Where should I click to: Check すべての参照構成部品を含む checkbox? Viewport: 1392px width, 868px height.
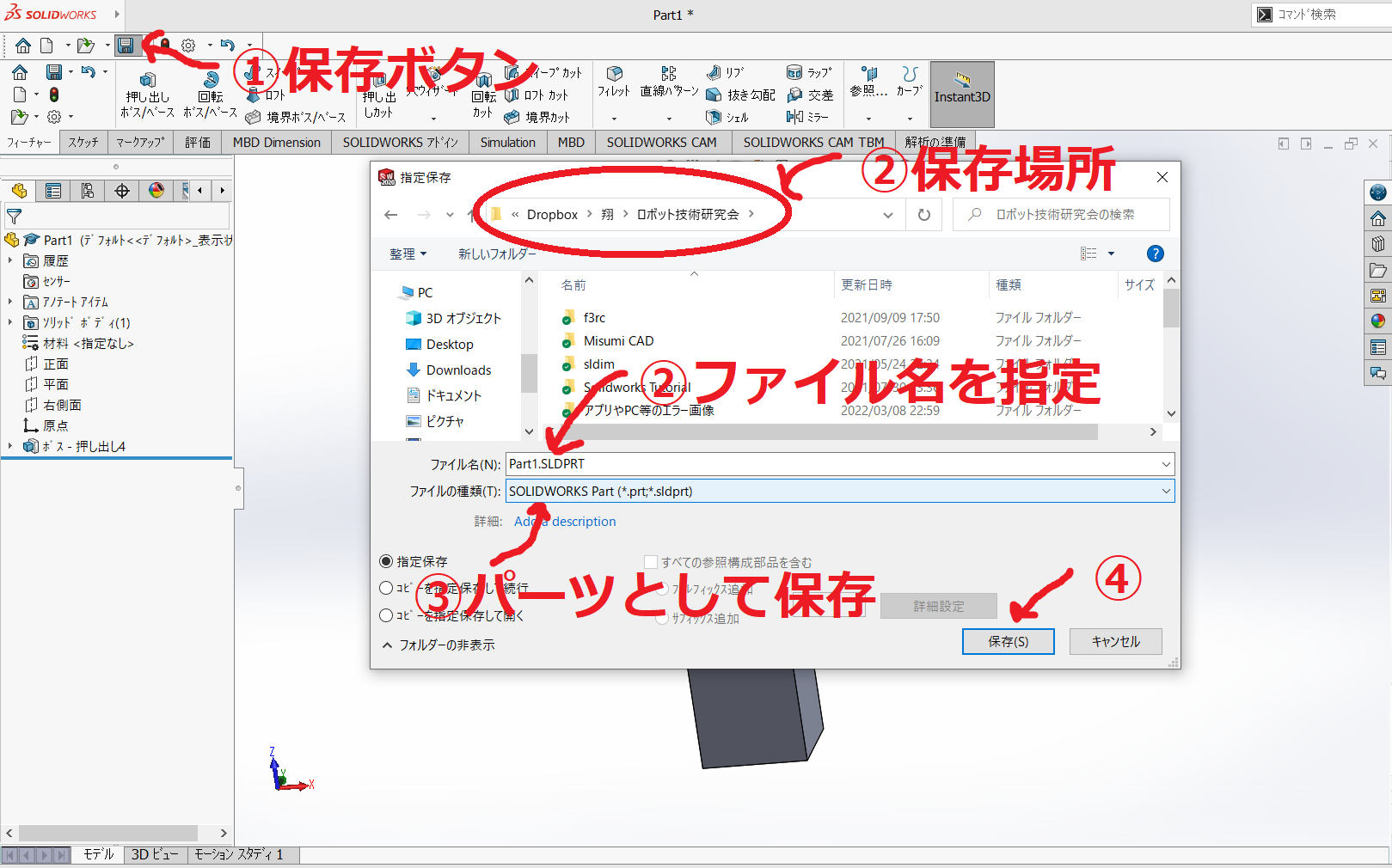(651, 562)
